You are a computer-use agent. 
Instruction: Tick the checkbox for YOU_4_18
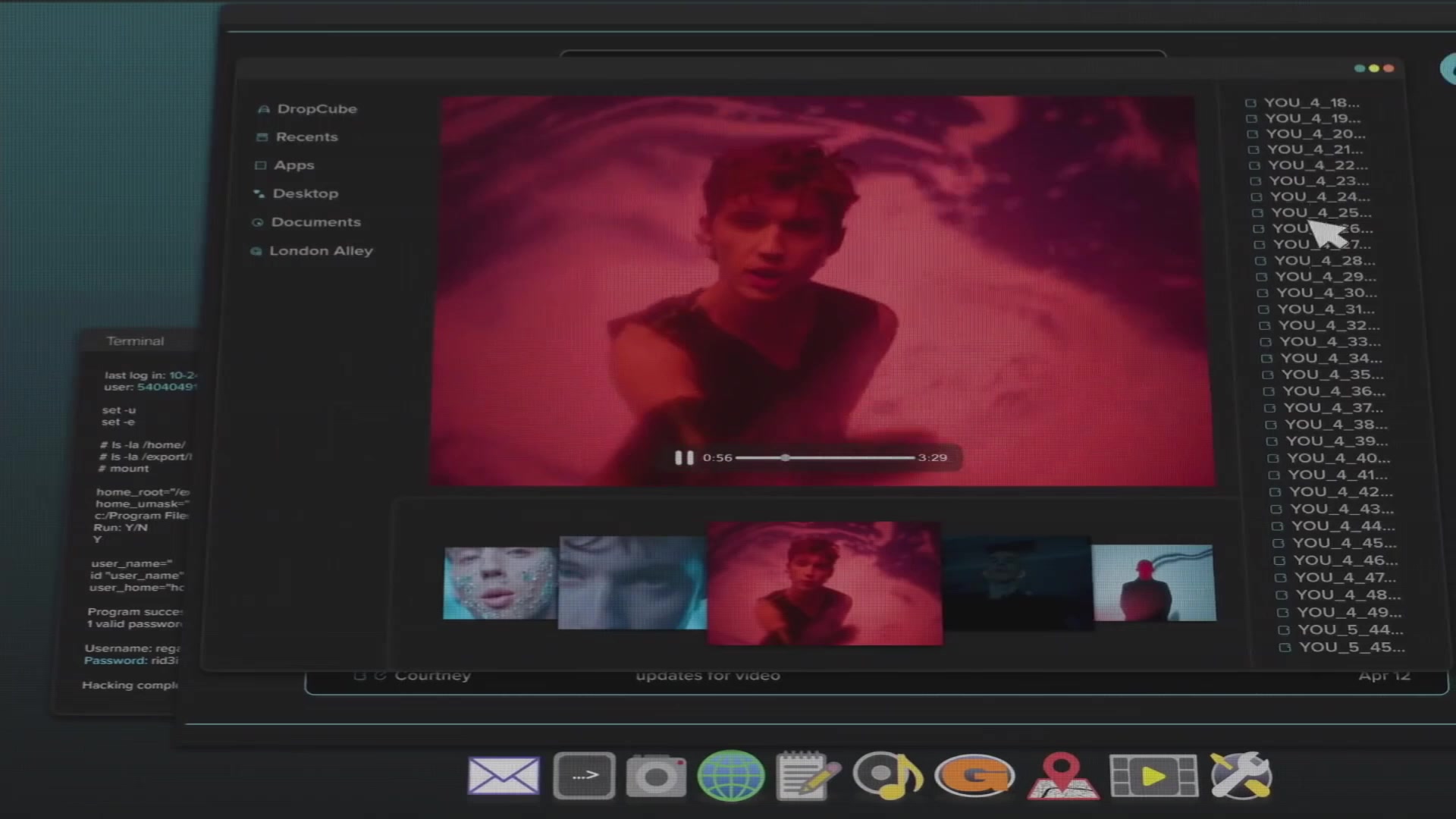coord(1250,103)
